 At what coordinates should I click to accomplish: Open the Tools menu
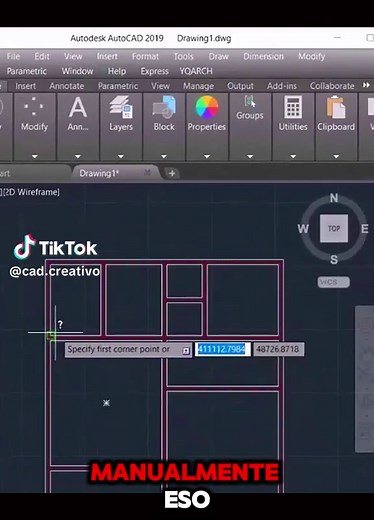(x=183, y=56)
